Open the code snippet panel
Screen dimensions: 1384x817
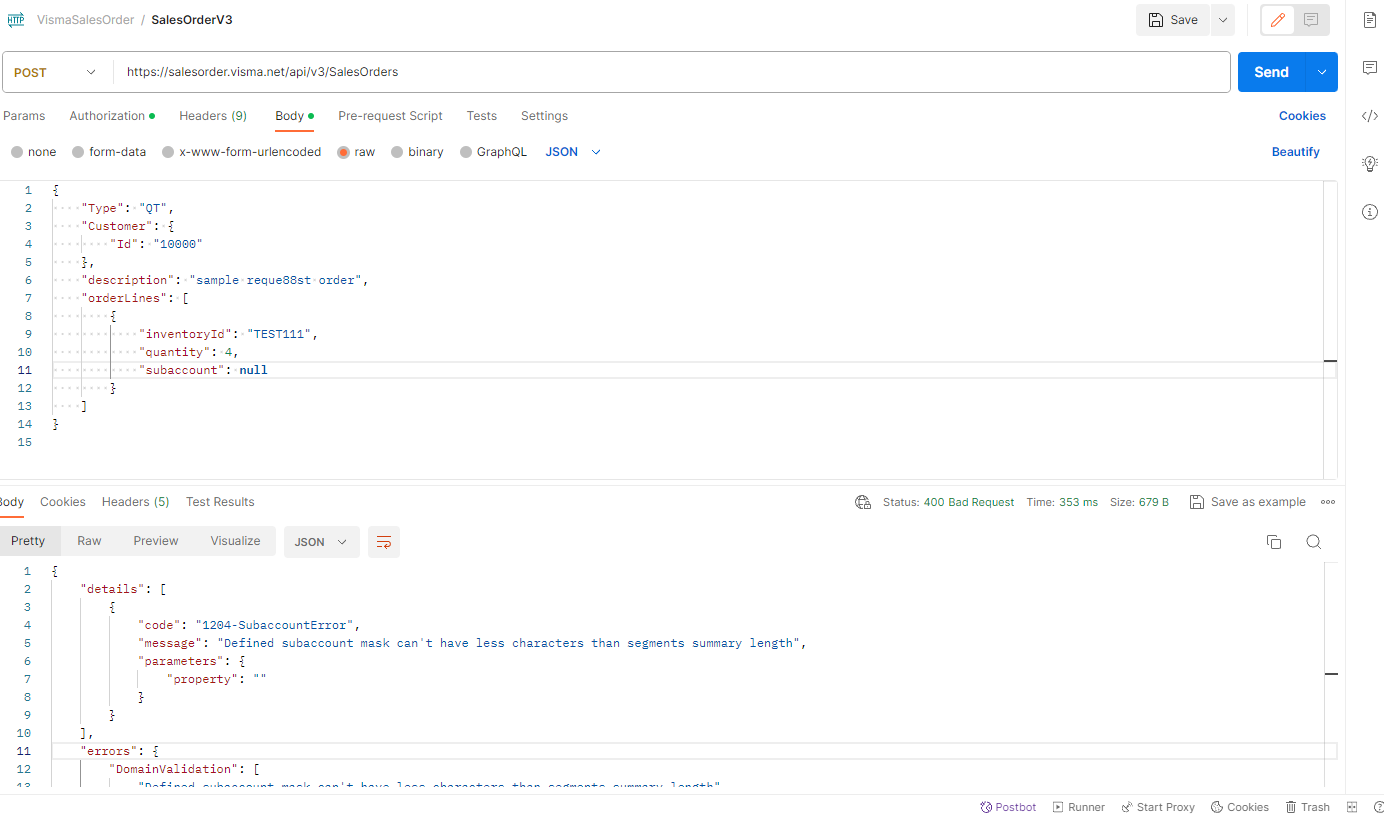pos(1369,115)
